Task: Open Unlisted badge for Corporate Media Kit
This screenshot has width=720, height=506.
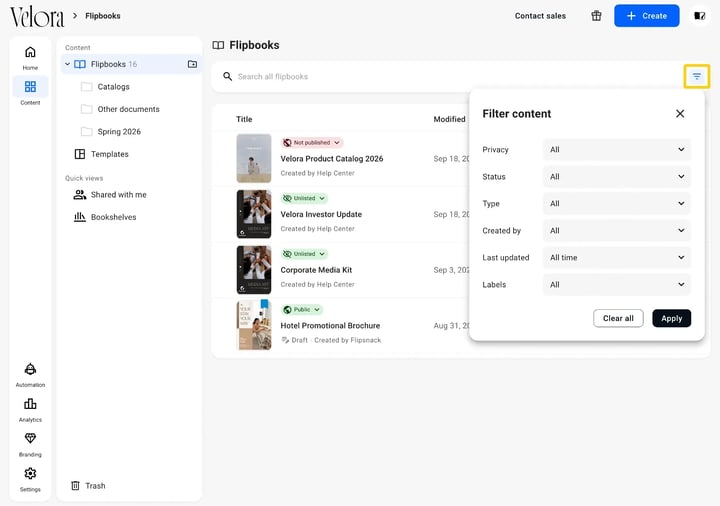Action: pos(304,254)
